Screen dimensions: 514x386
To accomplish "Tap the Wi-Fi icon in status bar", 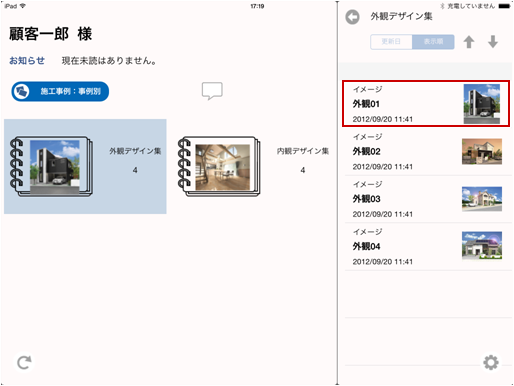I will click(x=23, y=6).
